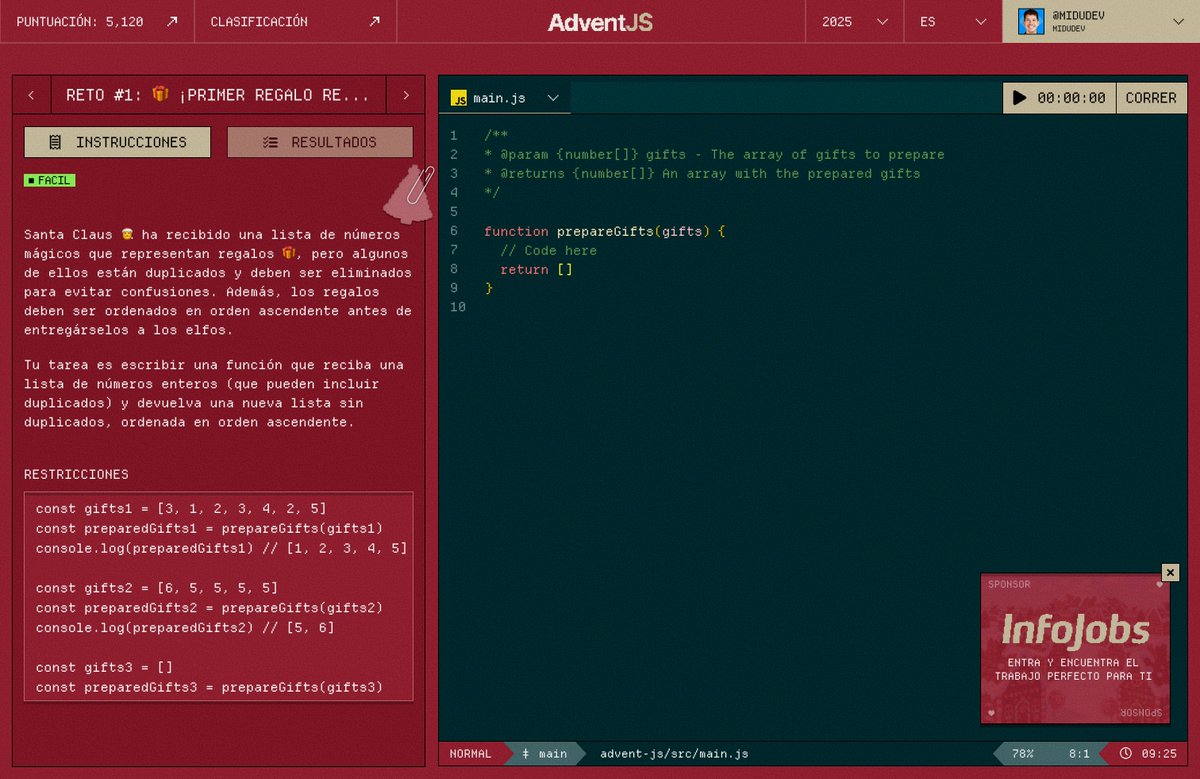Click the NORMAL mode indicator
Viewport: 1200px width, 779px height.
[471, 753]
